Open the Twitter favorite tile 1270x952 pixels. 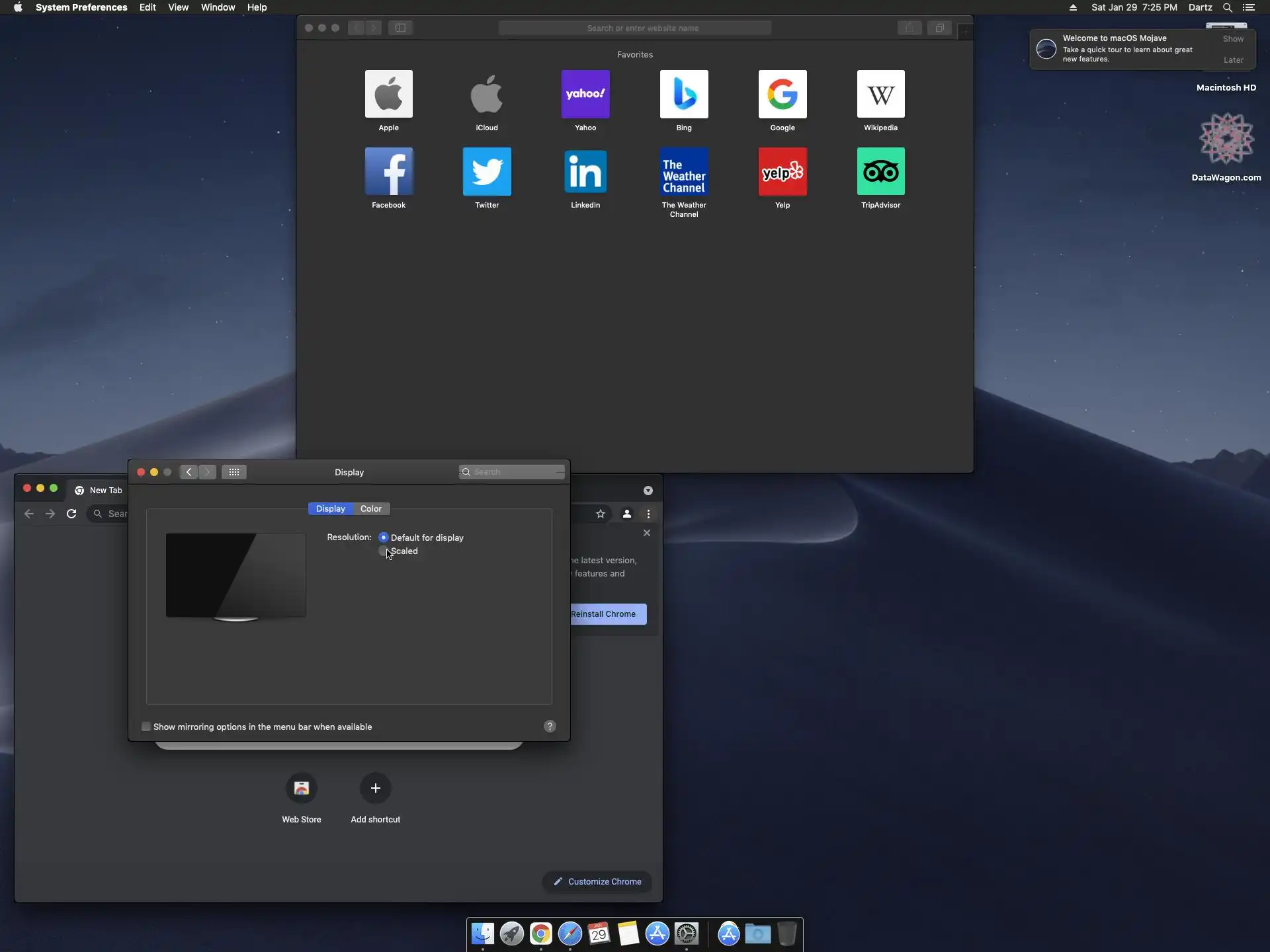(x=487, y=172)
